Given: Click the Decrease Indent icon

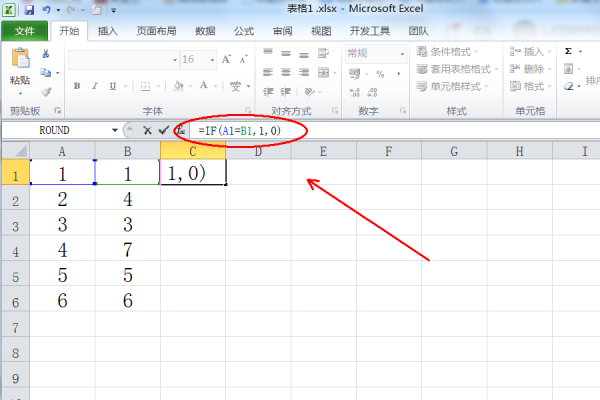Looking at the screenshot, I should point(268,92).
